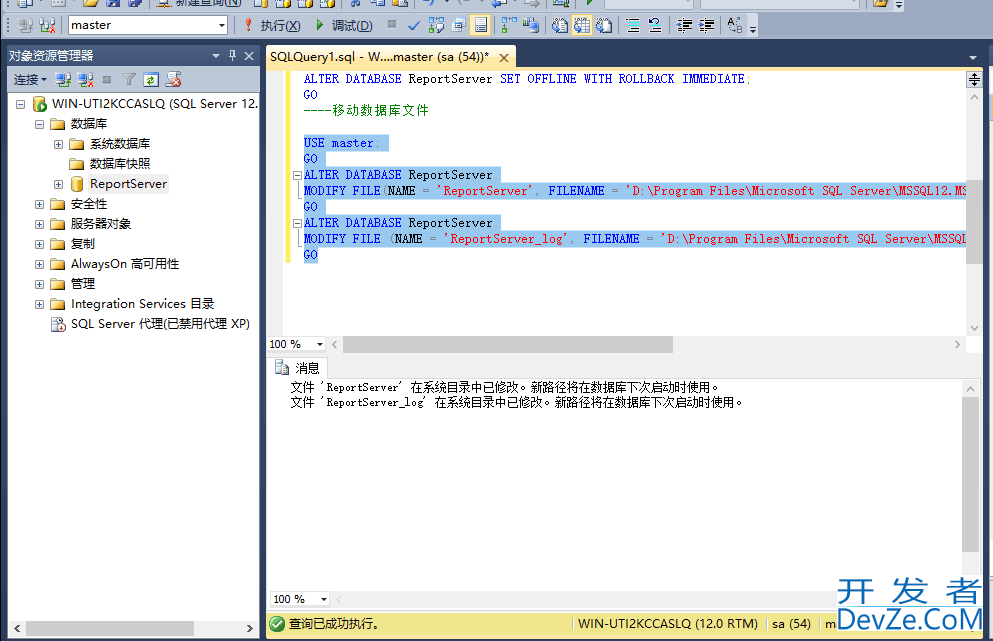The width and height of the screenshot is (993, 641).
Task: Select the 数据库快照 folder
Action: pos(120,164)
